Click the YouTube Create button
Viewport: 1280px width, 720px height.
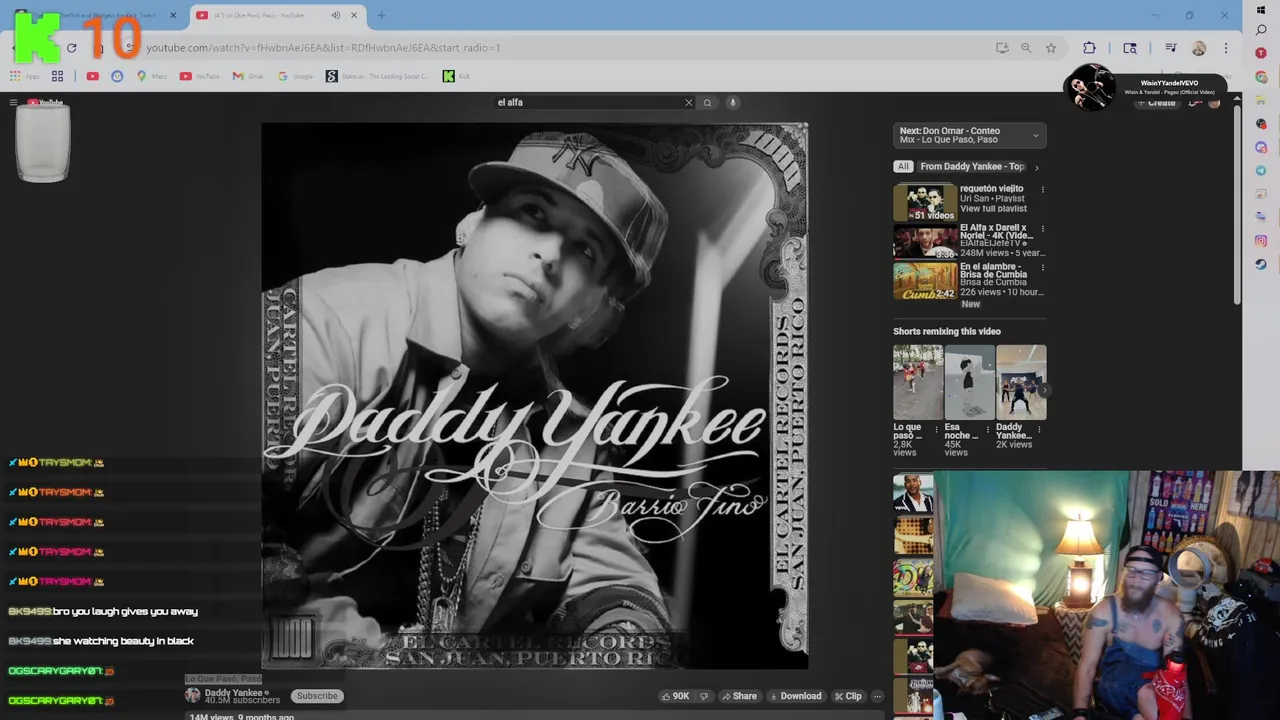click(x=1155, y=103)
